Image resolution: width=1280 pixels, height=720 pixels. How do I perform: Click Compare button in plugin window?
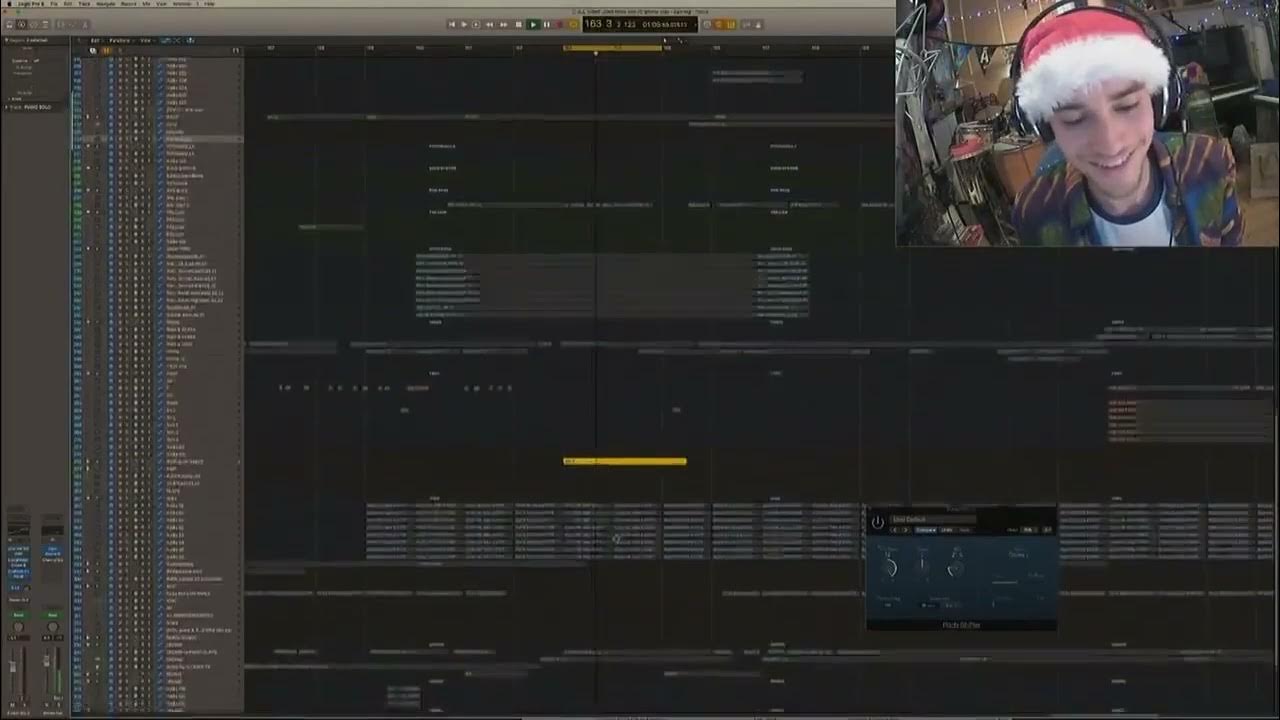[x=926, y=530]
